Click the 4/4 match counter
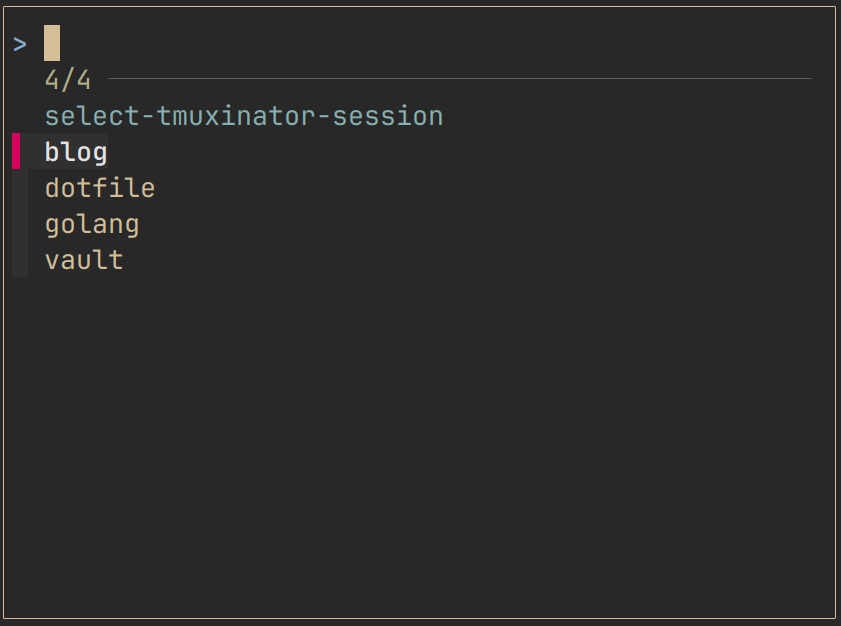This screenshot has height=626, width=841. coord(68,80)
